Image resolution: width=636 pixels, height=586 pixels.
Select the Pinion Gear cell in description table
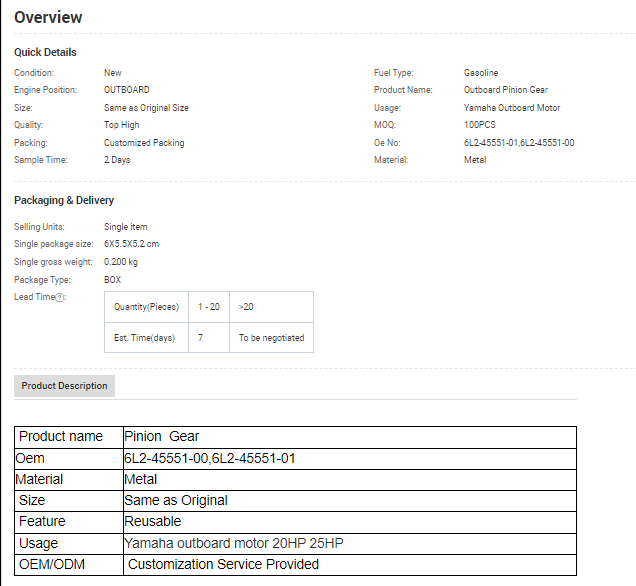(162, 436)
